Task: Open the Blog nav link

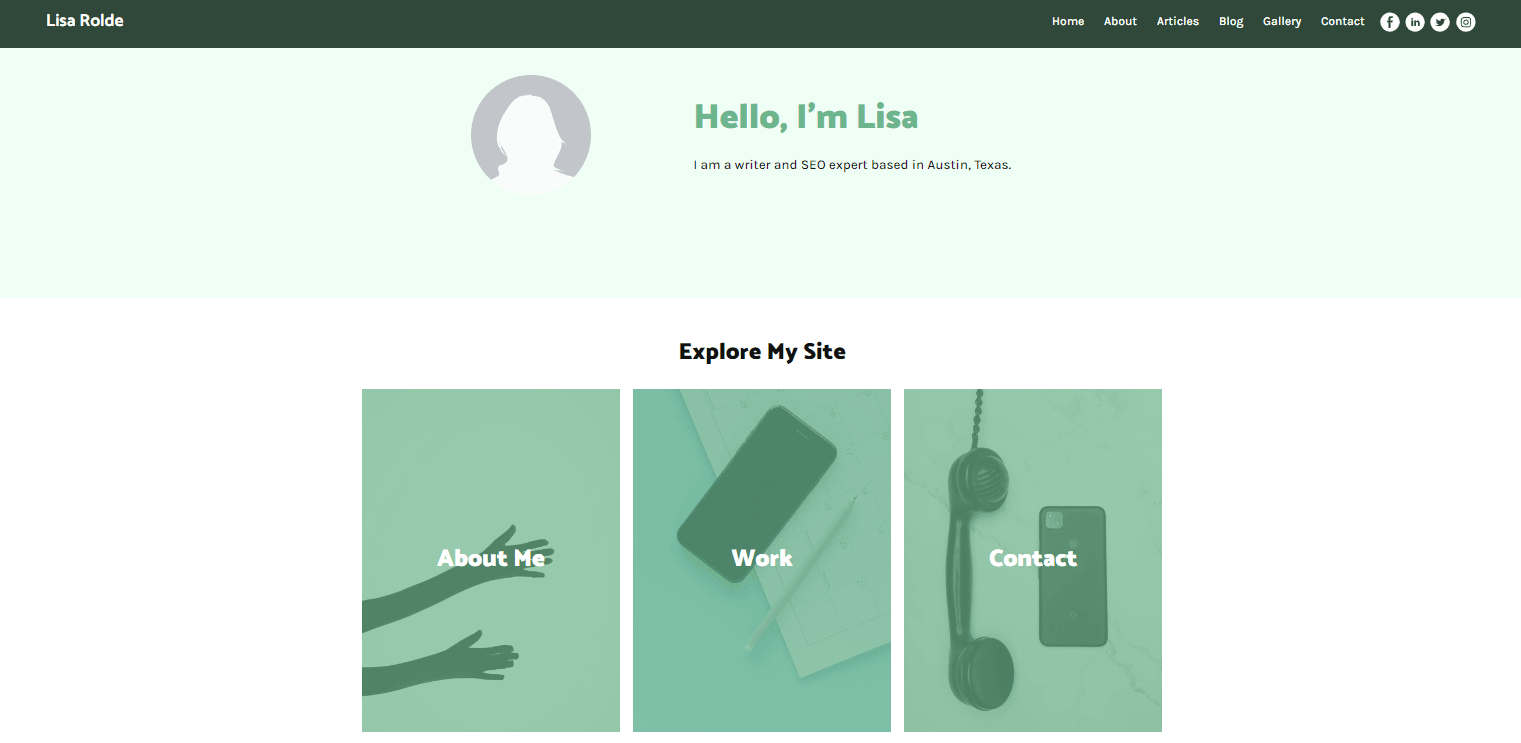Action: click(1231, 21)
